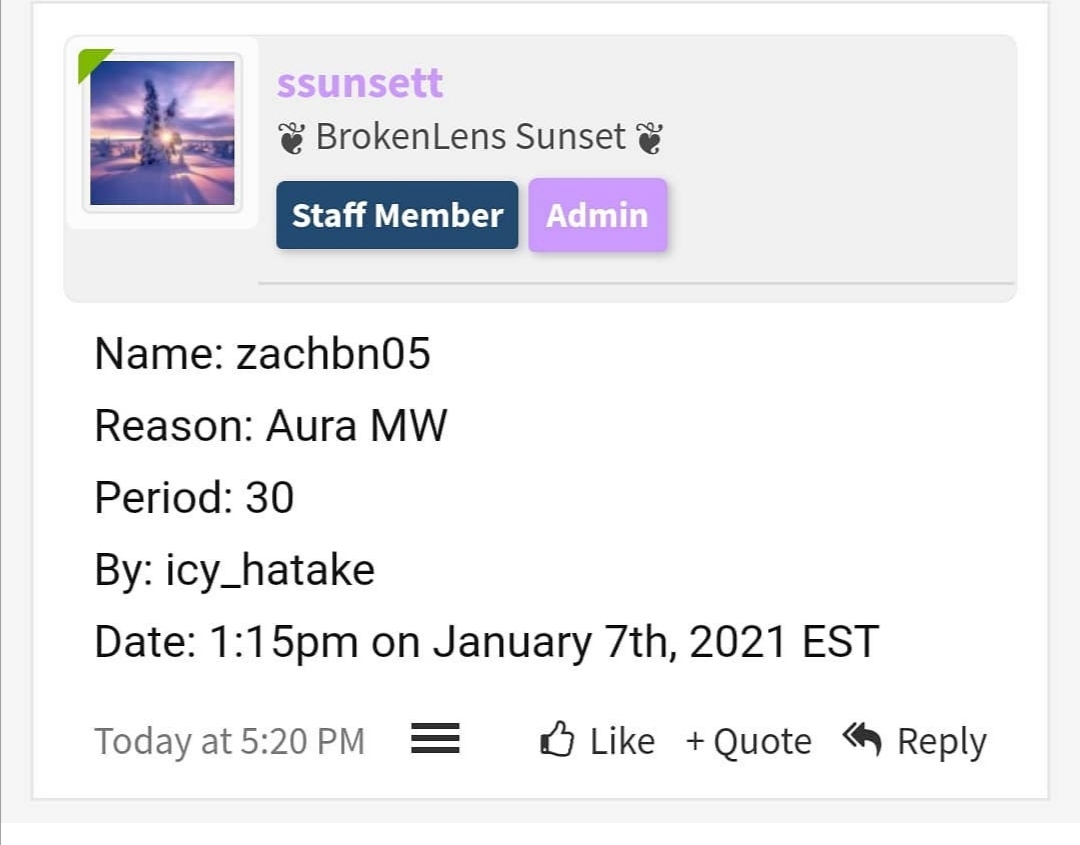This screenshot has width=1080, height=845.
Task: Click the purple Admin badge
Action: tap(598, 215)
